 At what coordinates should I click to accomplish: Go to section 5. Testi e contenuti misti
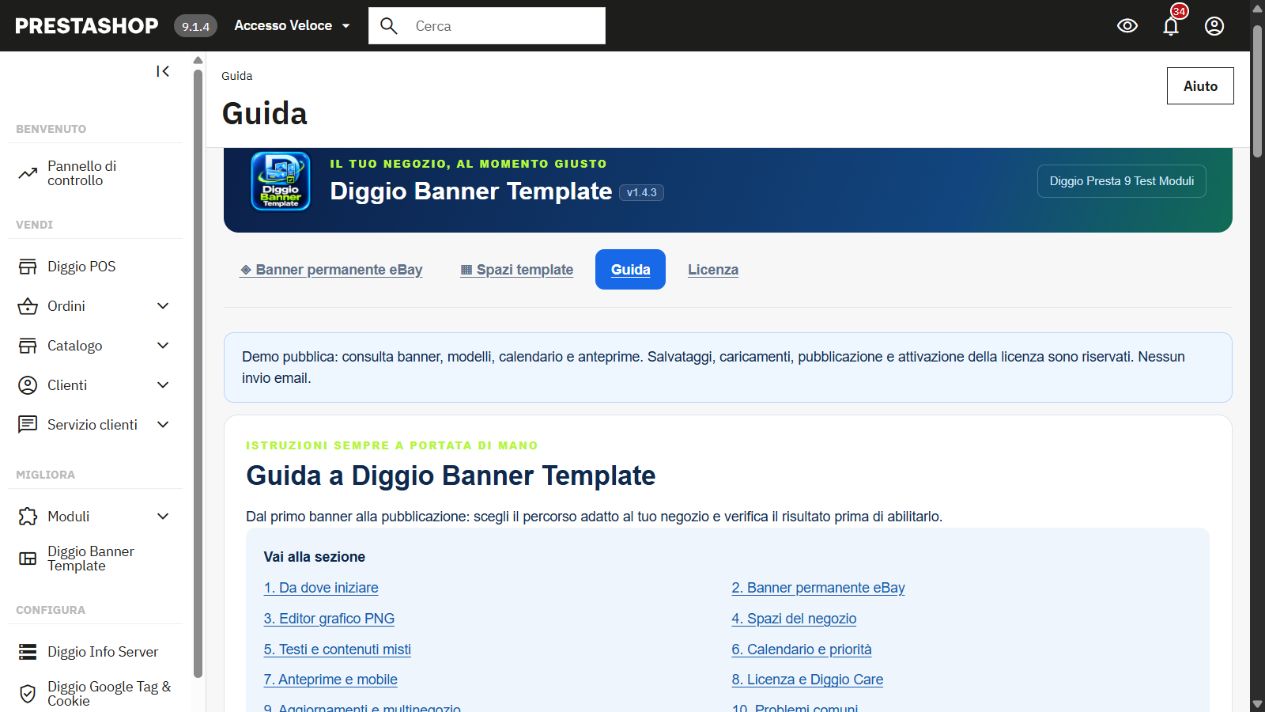tap(338, 649)
